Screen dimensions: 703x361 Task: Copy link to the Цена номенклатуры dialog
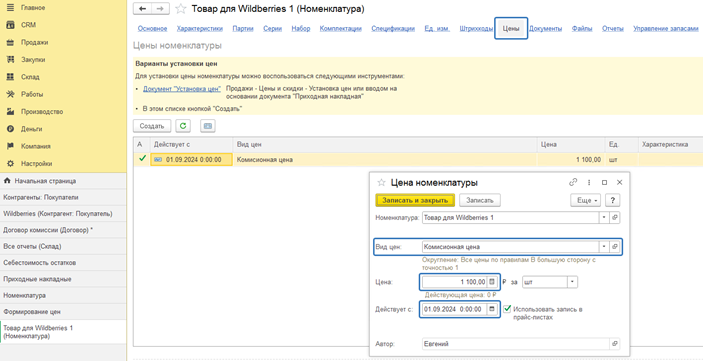573,183
